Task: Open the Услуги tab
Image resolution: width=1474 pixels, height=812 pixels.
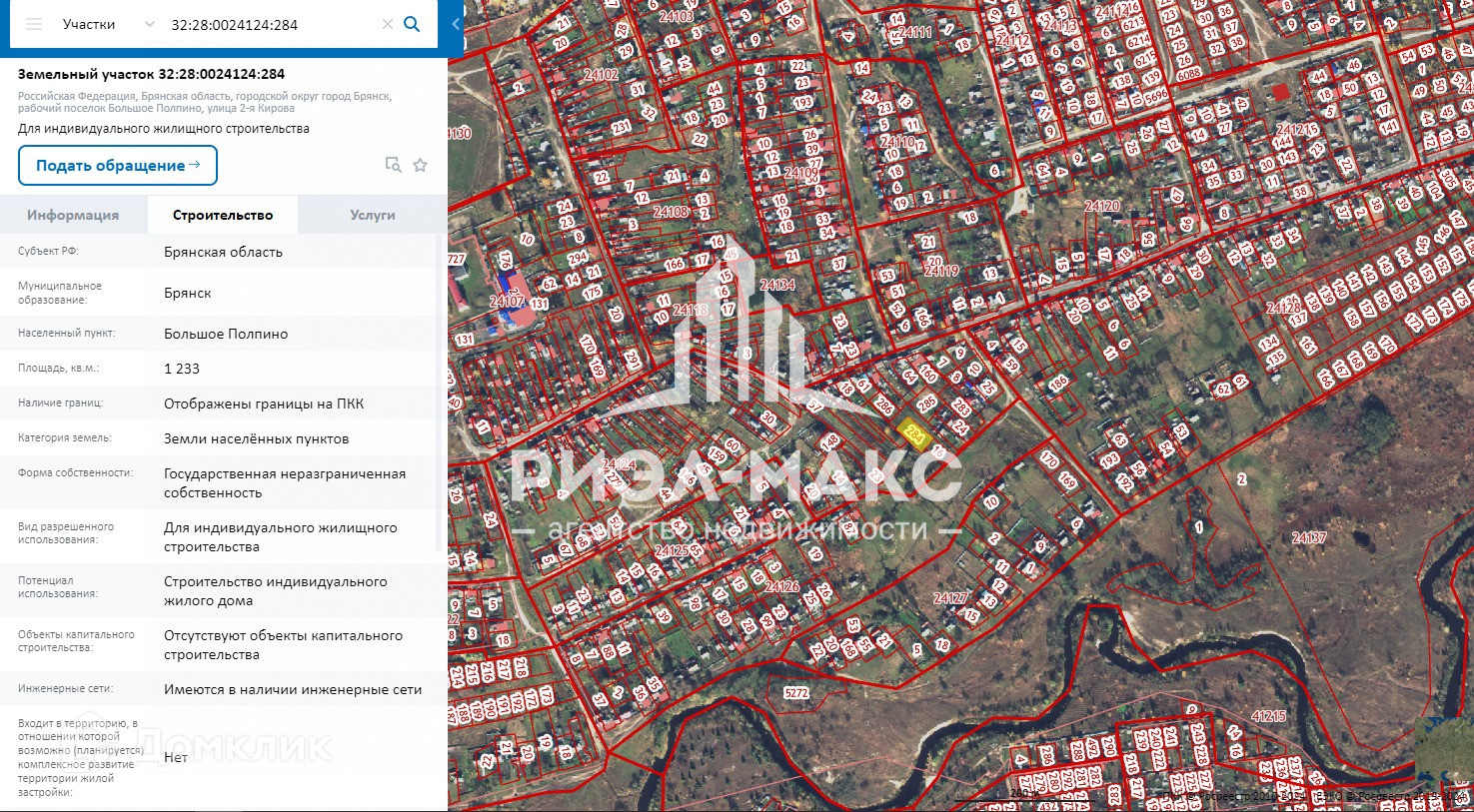Action: click(x=372, y=215)
